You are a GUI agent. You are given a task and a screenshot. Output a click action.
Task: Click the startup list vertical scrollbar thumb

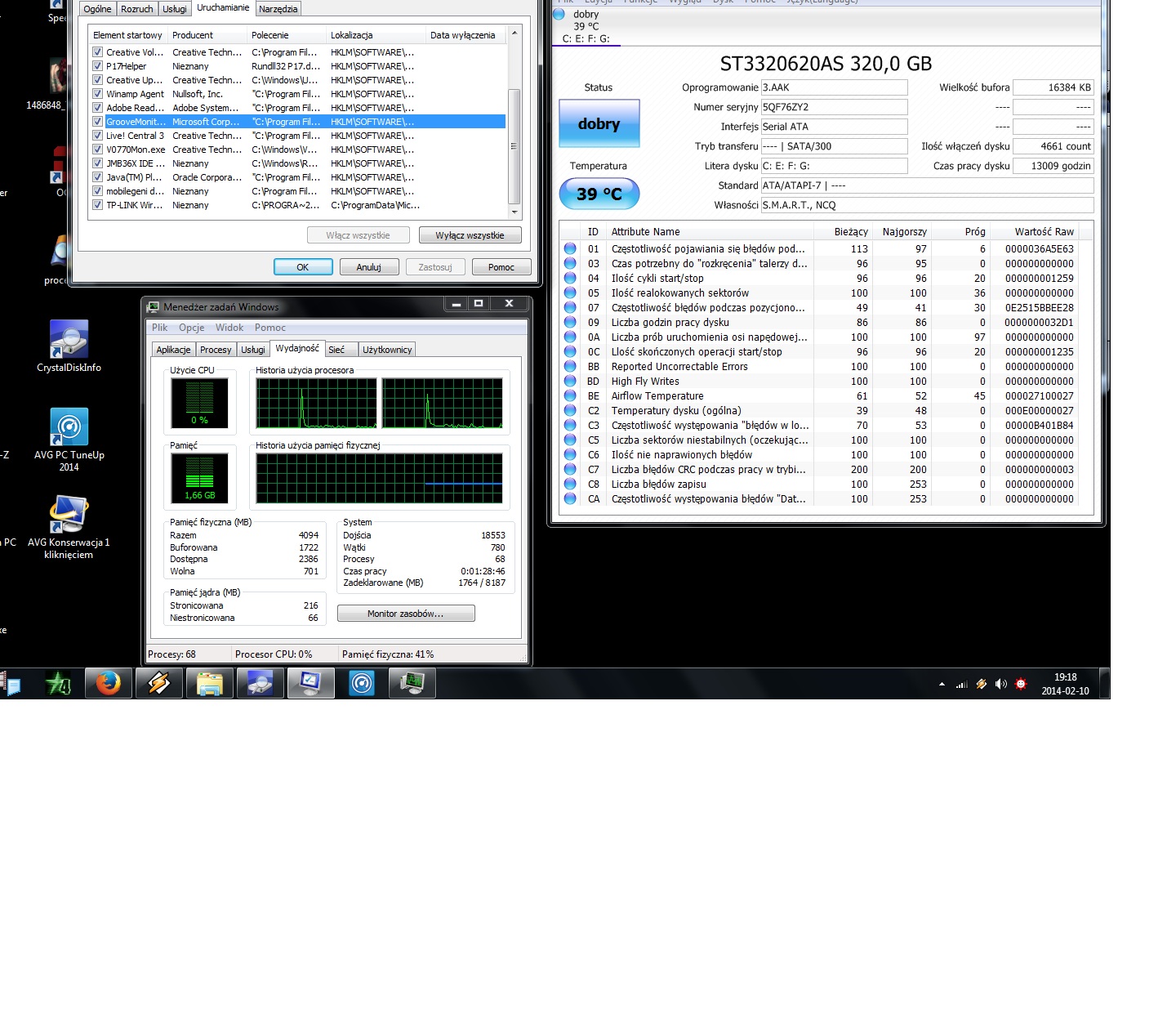(x=514, y=146)
